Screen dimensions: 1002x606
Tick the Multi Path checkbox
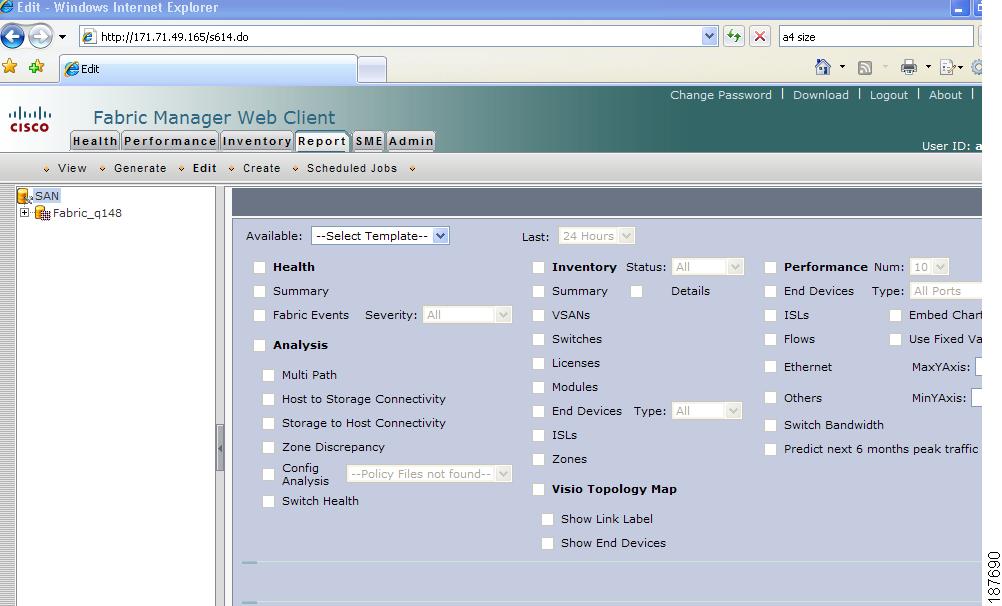pyautogui.click(x=268, y=375)
